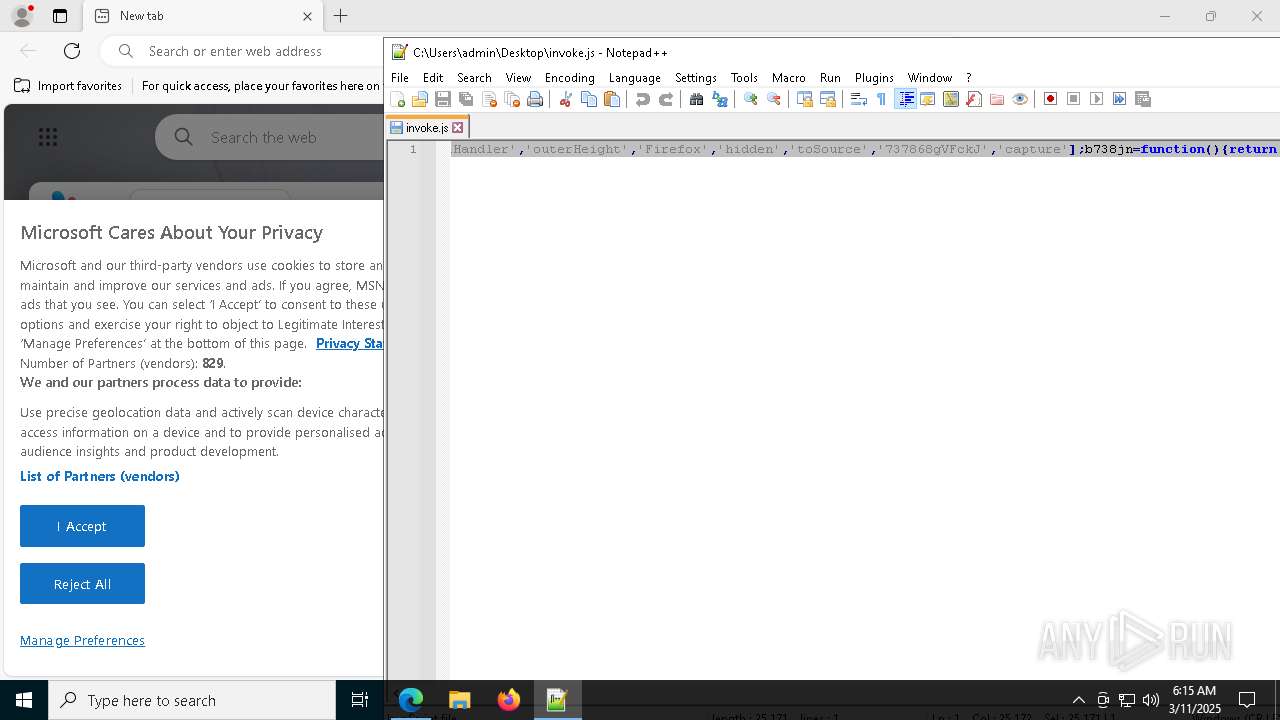1280x720 pixels.
Task: Click the Replace toolbar icon
Action: click(x=719, y=99)
